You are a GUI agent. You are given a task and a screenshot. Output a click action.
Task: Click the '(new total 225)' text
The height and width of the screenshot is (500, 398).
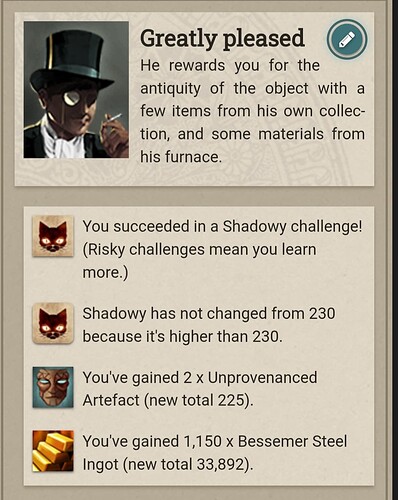point(198,400)
